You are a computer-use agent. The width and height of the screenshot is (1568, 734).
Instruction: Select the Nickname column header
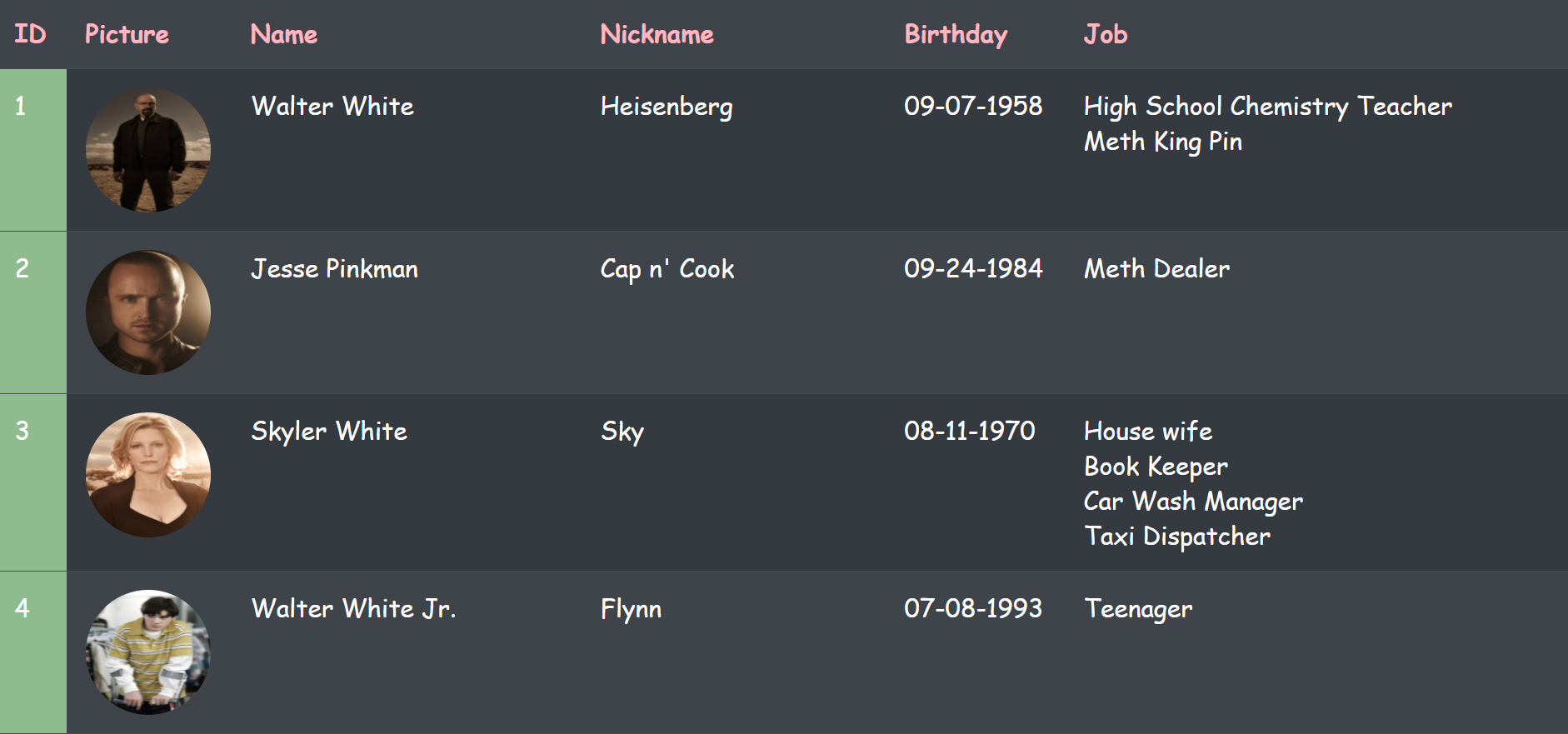657,34
